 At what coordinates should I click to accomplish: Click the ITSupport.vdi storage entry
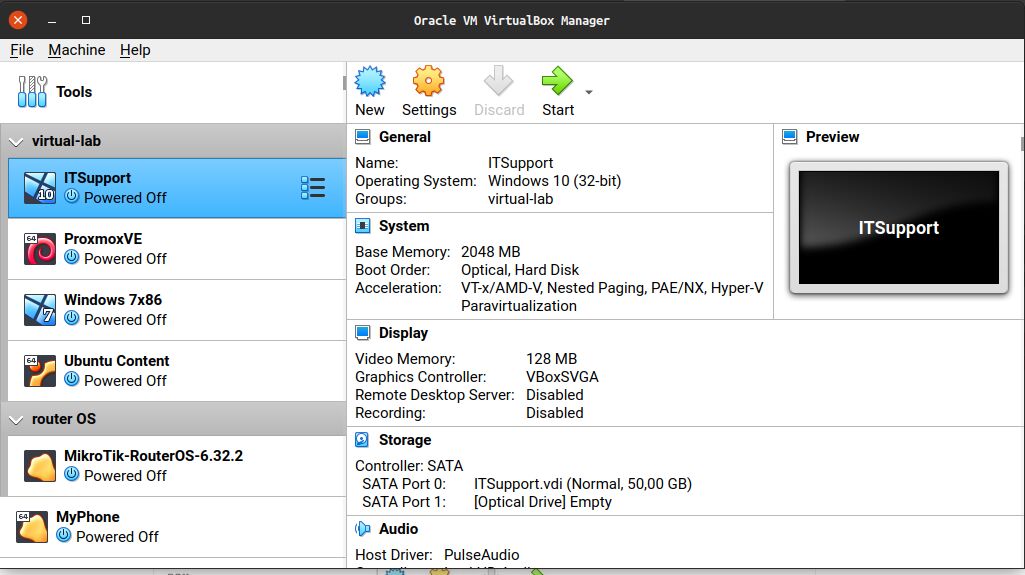coord(582,484)
